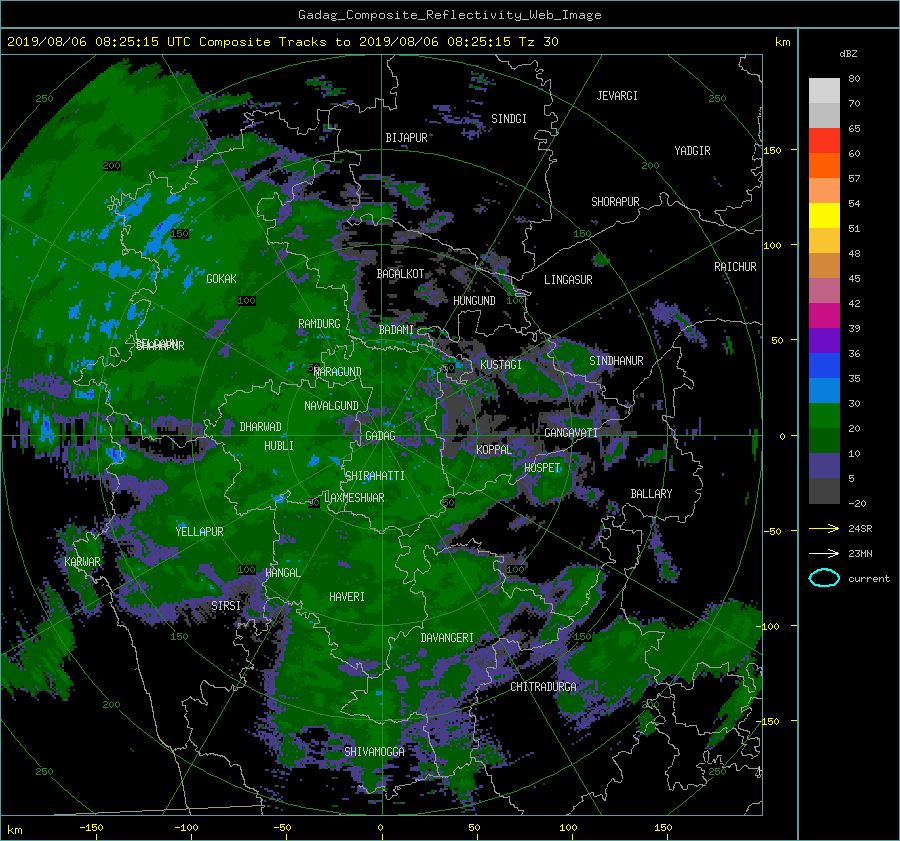Click the HOSPET city label

(542, 468)
